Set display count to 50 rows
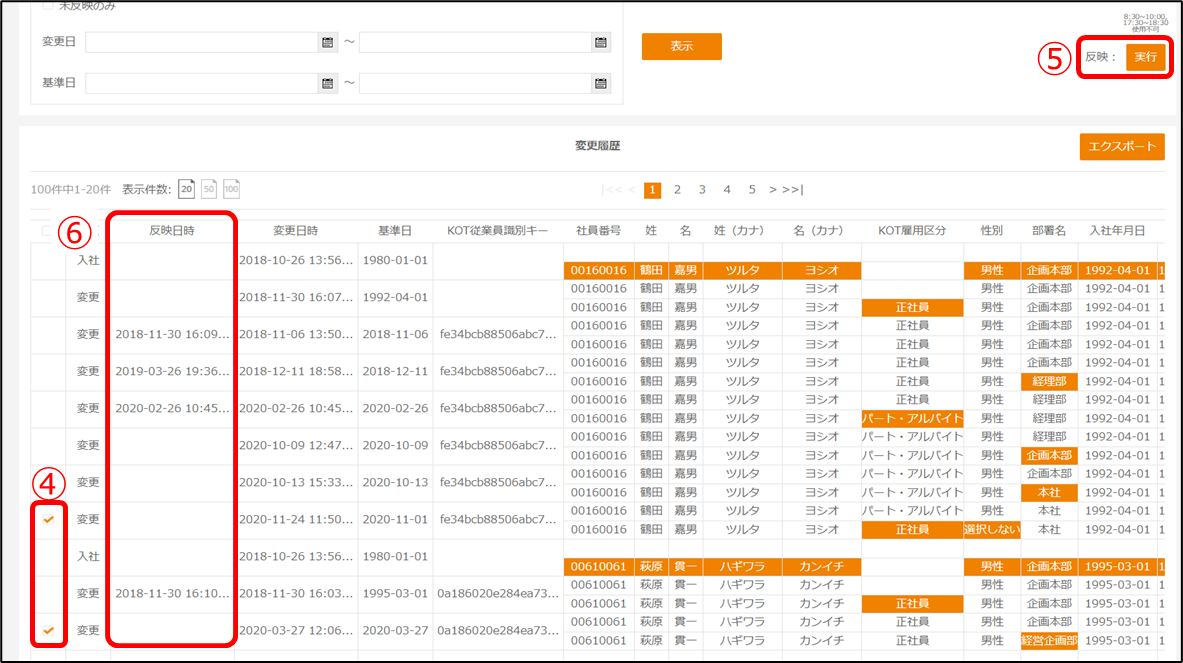Image resolution: width=1183 pixels, height=663 pixels. tap(209, 189)
